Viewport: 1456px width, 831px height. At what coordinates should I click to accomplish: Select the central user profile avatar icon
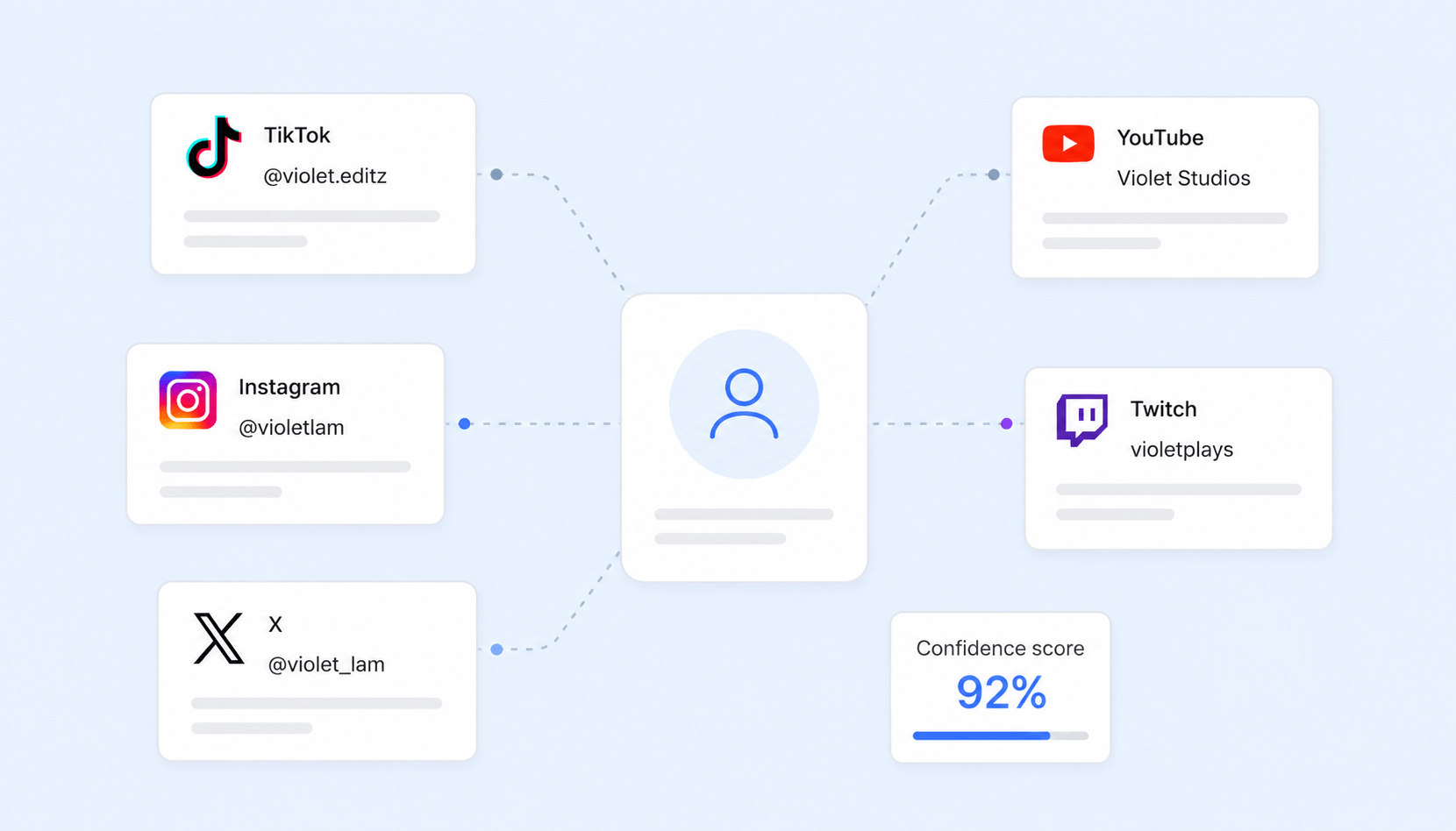tap(744, 403)
